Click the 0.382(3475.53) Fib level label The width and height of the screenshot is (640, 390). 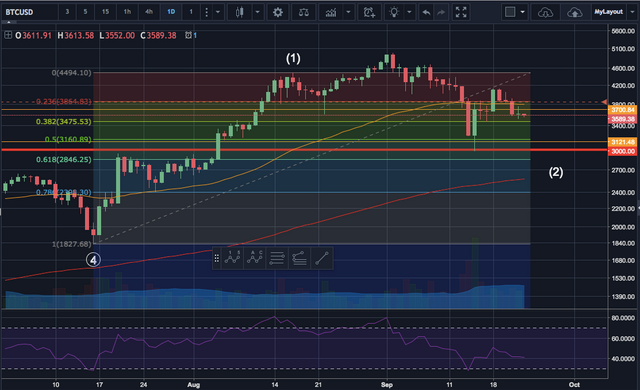tap(64, 122)
